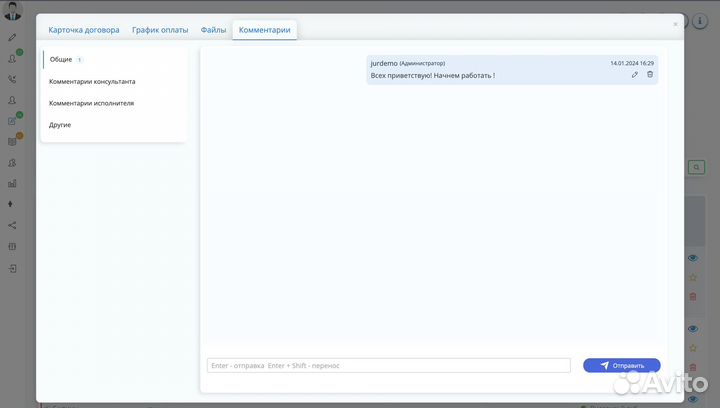Open sidebar bell icon with green badge
This screenshot has height=408, width=720.
(x=13, y=59)
